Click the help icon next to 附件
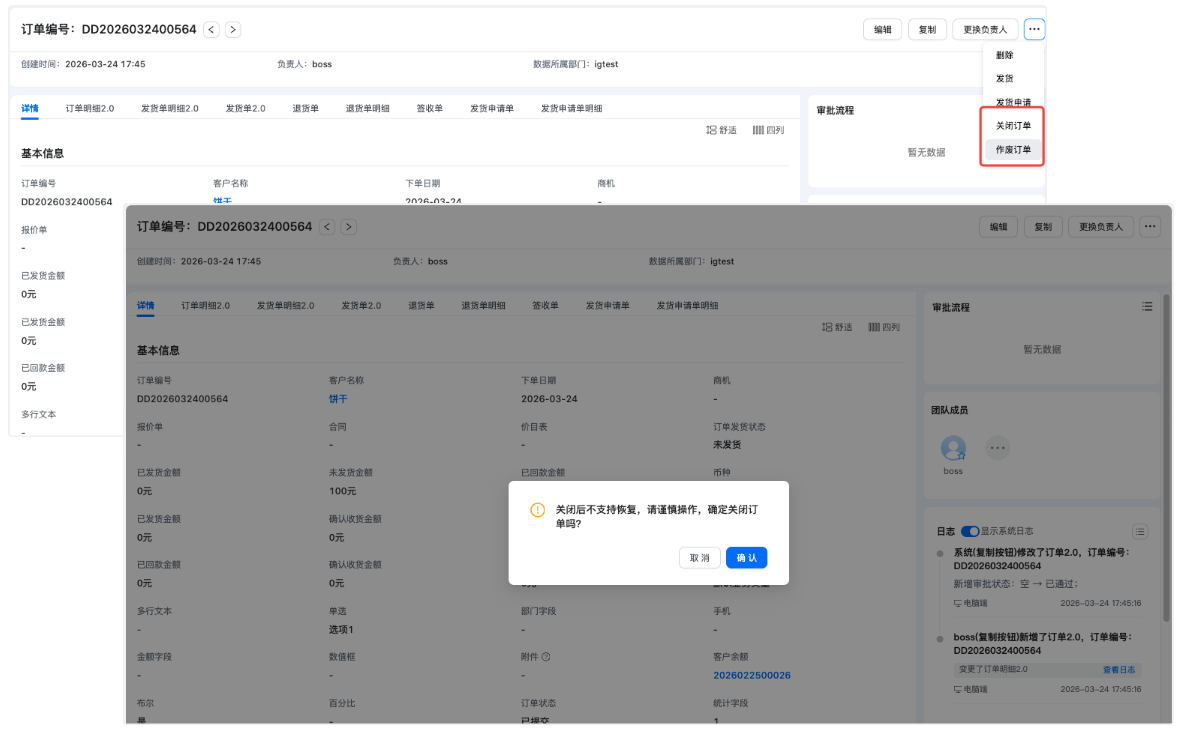This screenshot has width=1187, height=734. tap(546, 657)
